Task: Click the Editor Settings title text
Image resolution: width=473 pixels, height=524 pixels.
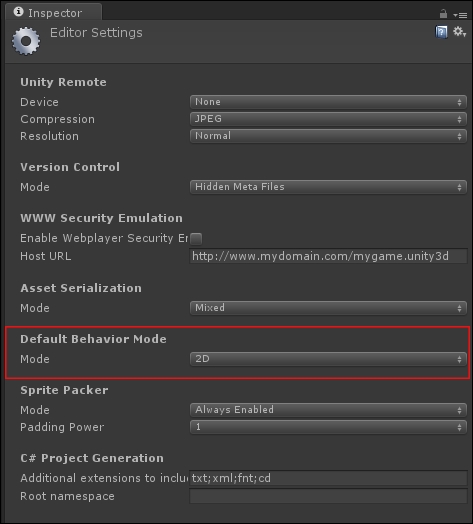Action: 96,33
